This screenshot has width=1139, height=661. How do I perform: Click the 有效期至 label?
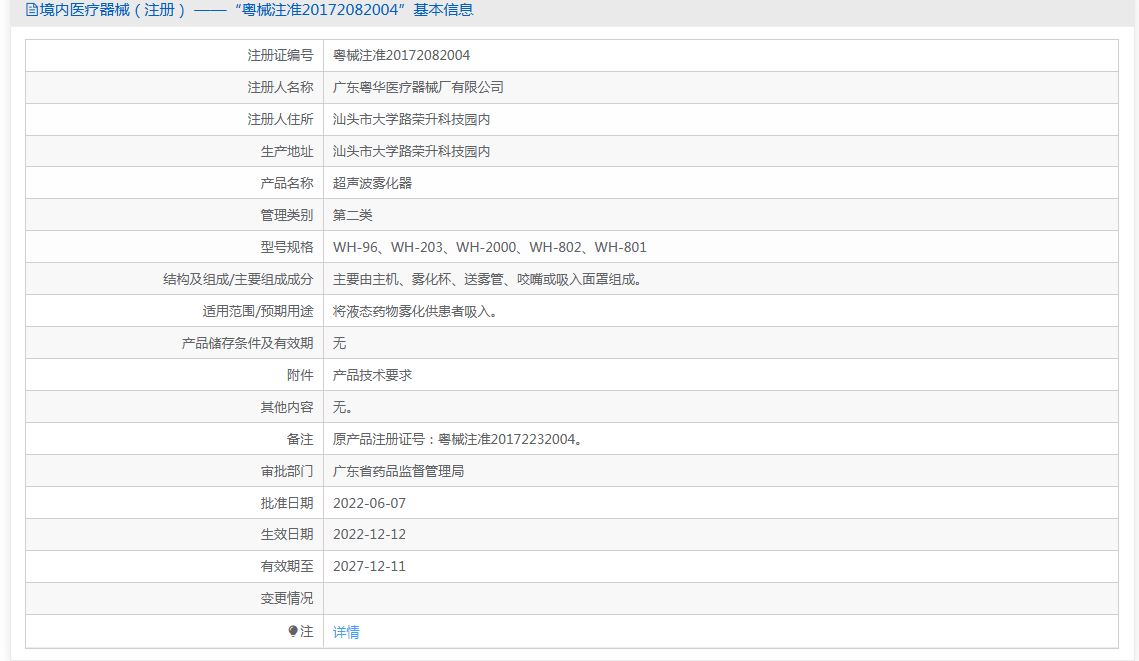(x=287, y=566)
